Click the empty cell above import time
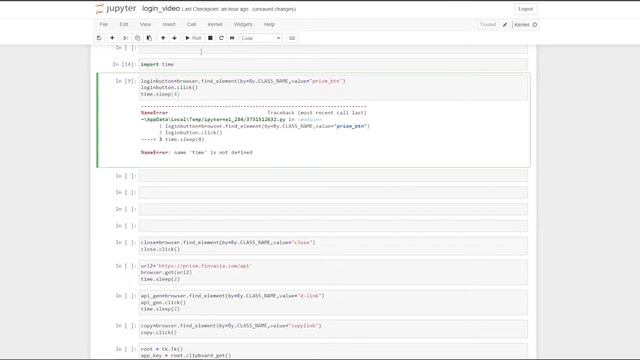This screenshot has width=640, height=360. click(333, 49)
